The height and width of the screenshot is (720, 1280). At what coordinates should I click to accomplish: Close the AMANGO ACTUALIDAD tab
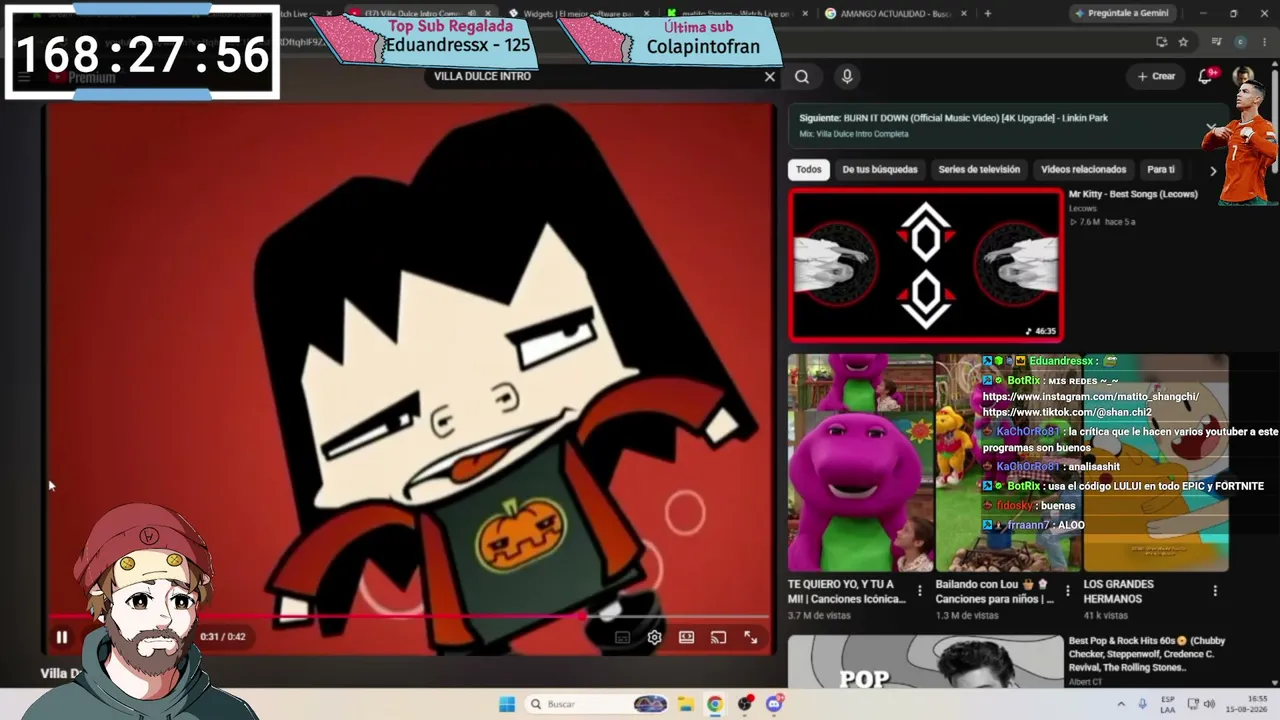[x=965, y=14]
